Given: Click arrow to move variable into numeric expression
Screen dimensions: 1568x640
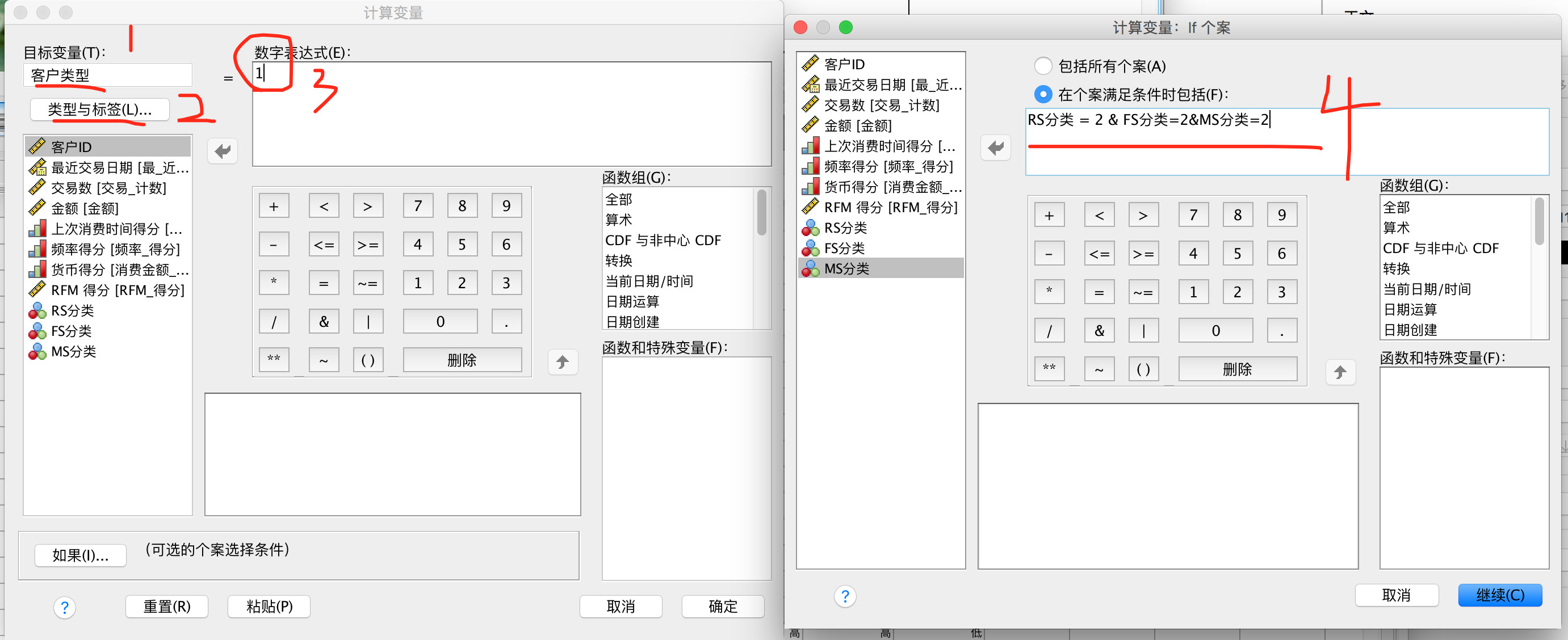Looking at the screenshot, I should (x=222, y=151).
